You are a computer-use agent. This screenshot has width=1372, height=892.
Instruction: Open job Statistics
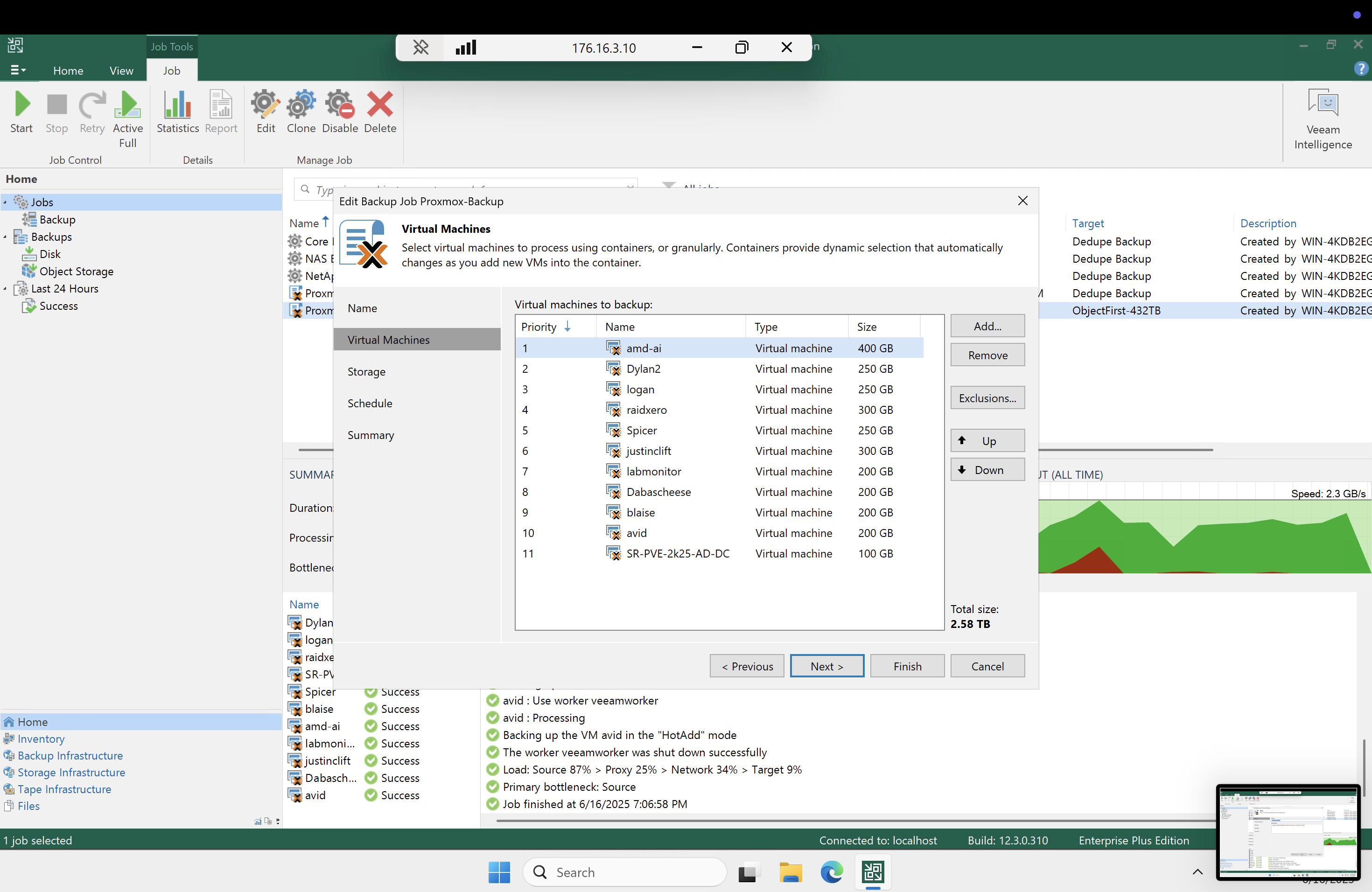tap(177, 113)
